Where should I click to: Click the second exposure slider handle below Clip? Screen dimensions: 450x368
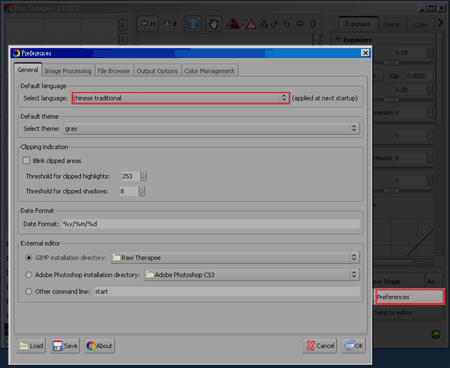click(391, 100)
